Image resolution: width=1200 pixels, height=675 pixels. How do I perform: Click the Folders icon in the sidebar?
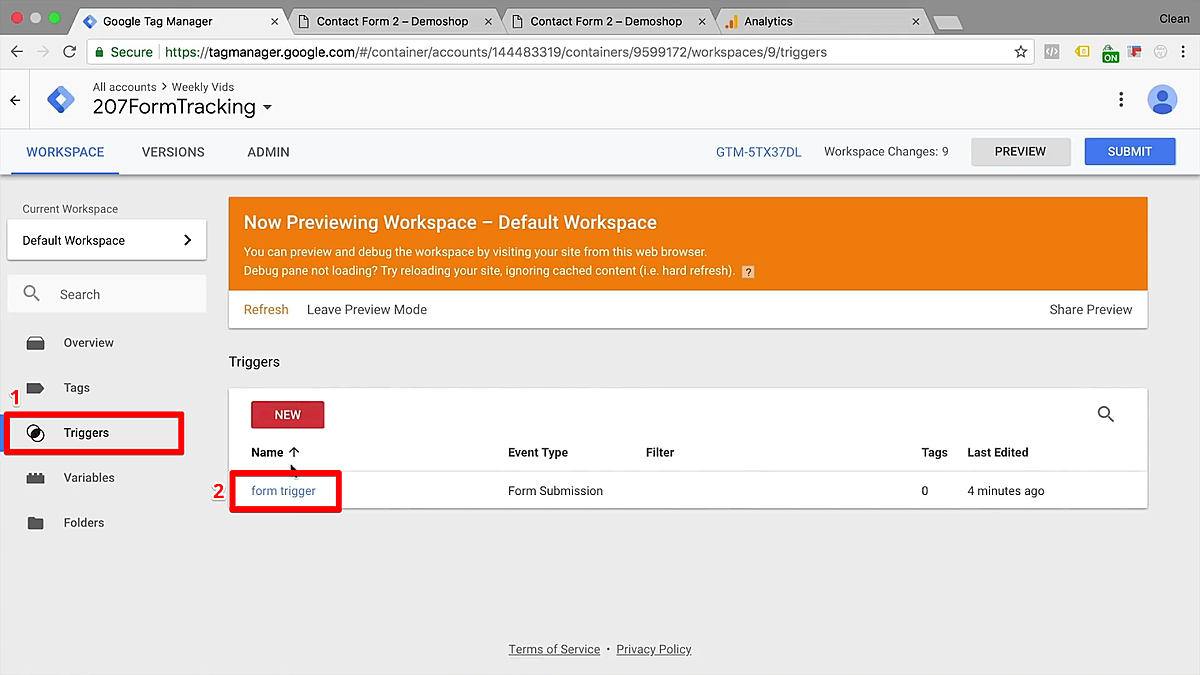pyautogui.click(x=36, y=523)
